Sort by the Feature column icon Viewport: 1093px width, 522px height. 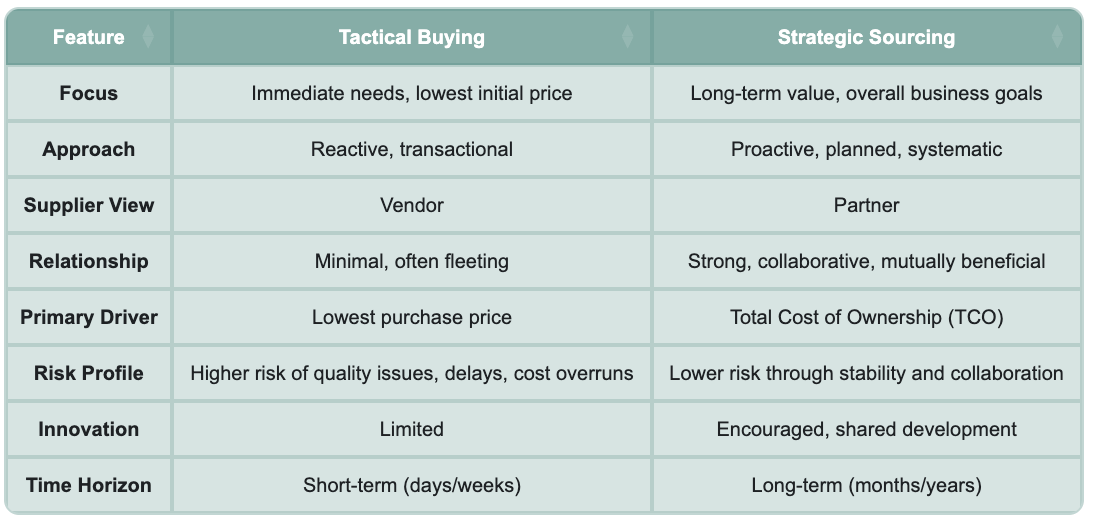click(x=148, y=36)
